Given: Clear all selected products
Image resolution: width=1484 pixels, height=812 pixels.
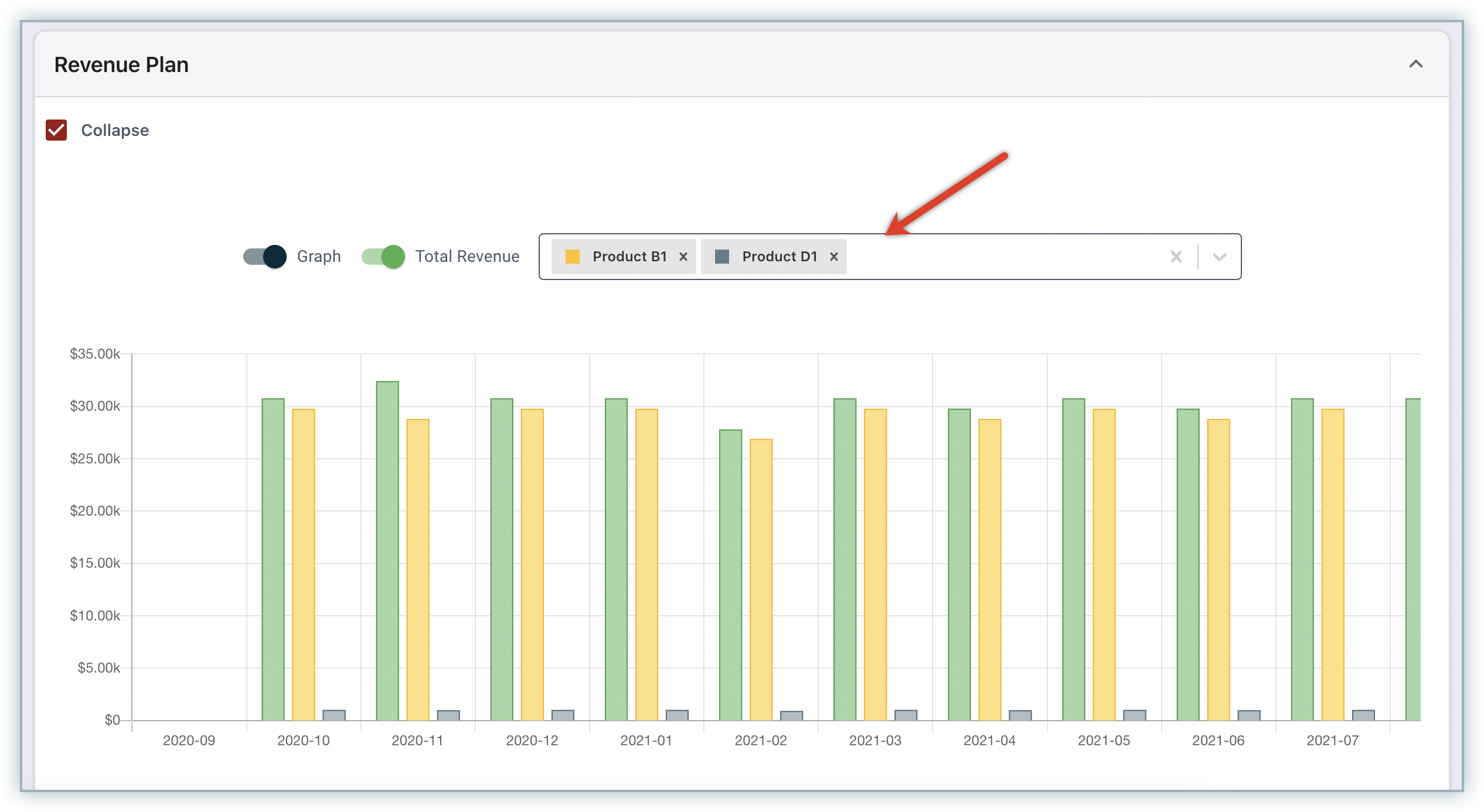Looking at the screenshot, I should [x=1176, y=257].
